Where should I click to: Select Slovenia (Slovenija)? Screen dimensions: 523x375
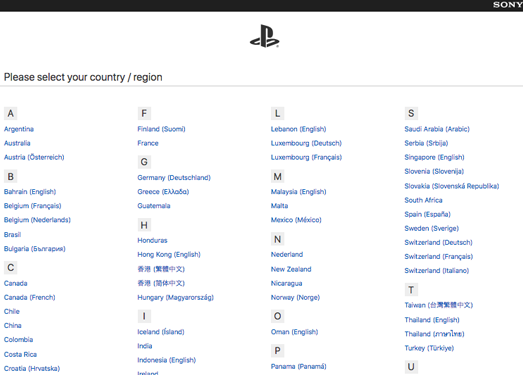tap(434, 171)
